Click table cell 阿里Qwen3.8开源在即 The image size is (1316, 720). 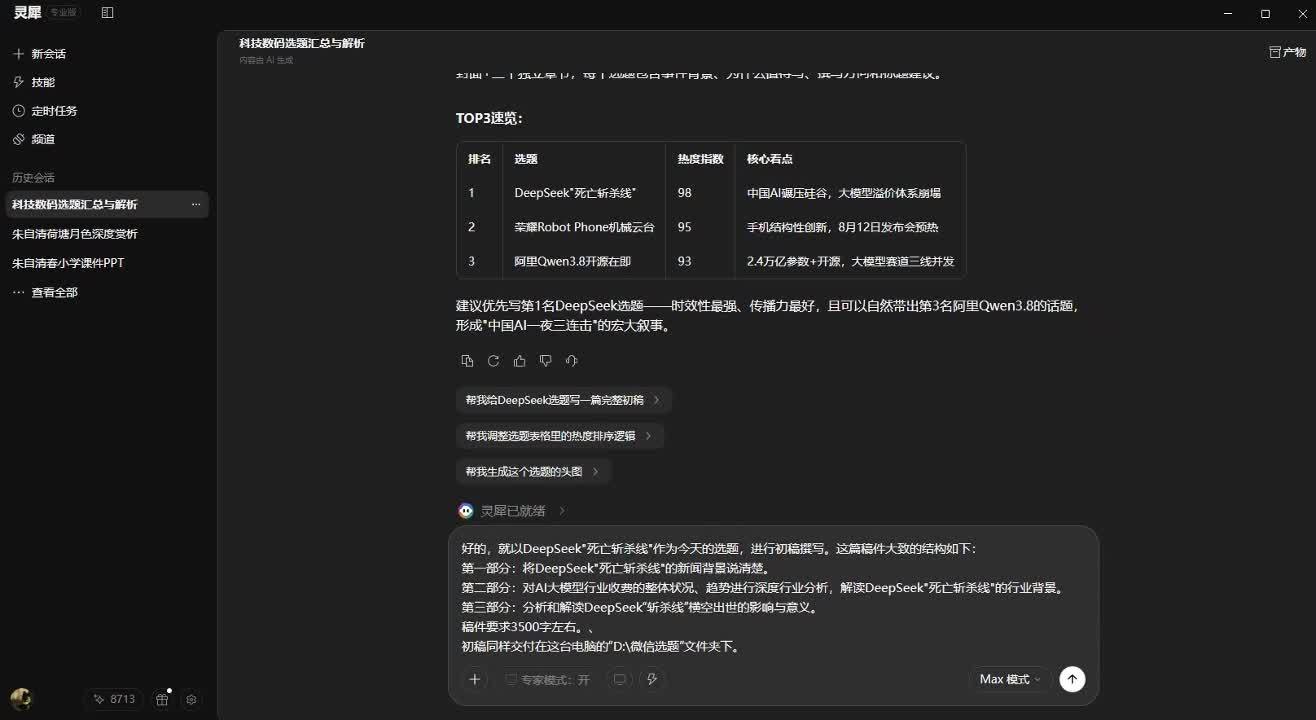coord(573,261)
